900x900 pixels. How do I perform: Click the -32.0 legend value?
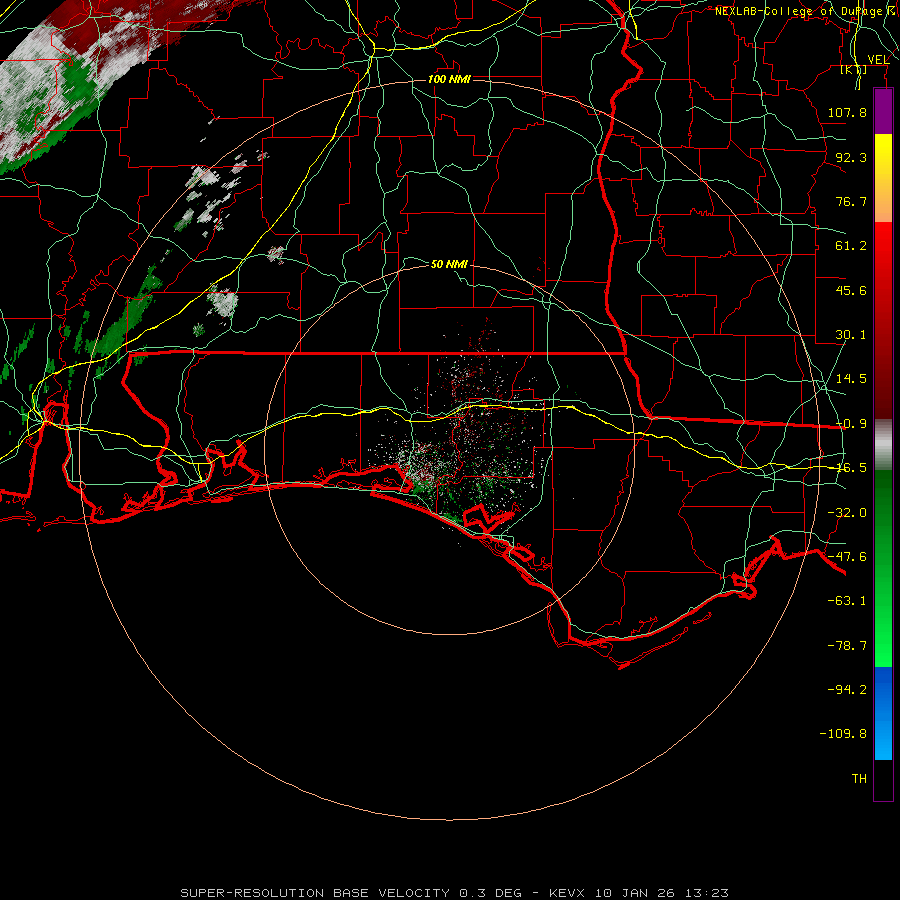pos(847,513)
